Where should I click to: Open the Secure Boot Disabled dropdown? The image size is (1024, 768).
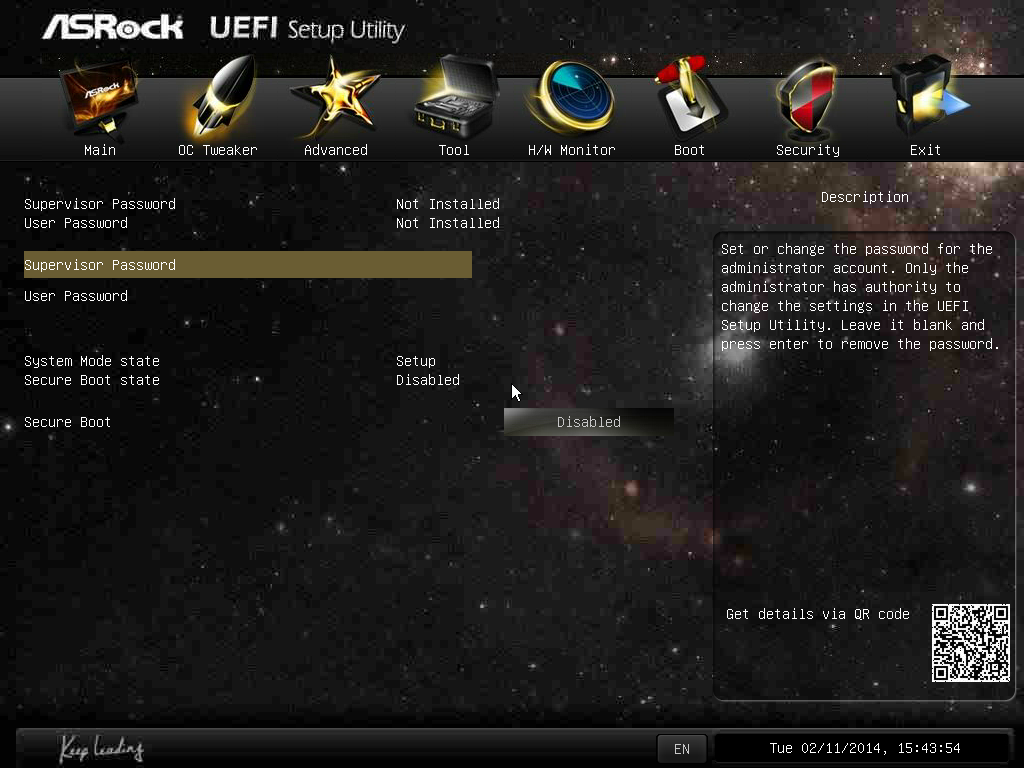pyautogui.click(x=588, y=422)
